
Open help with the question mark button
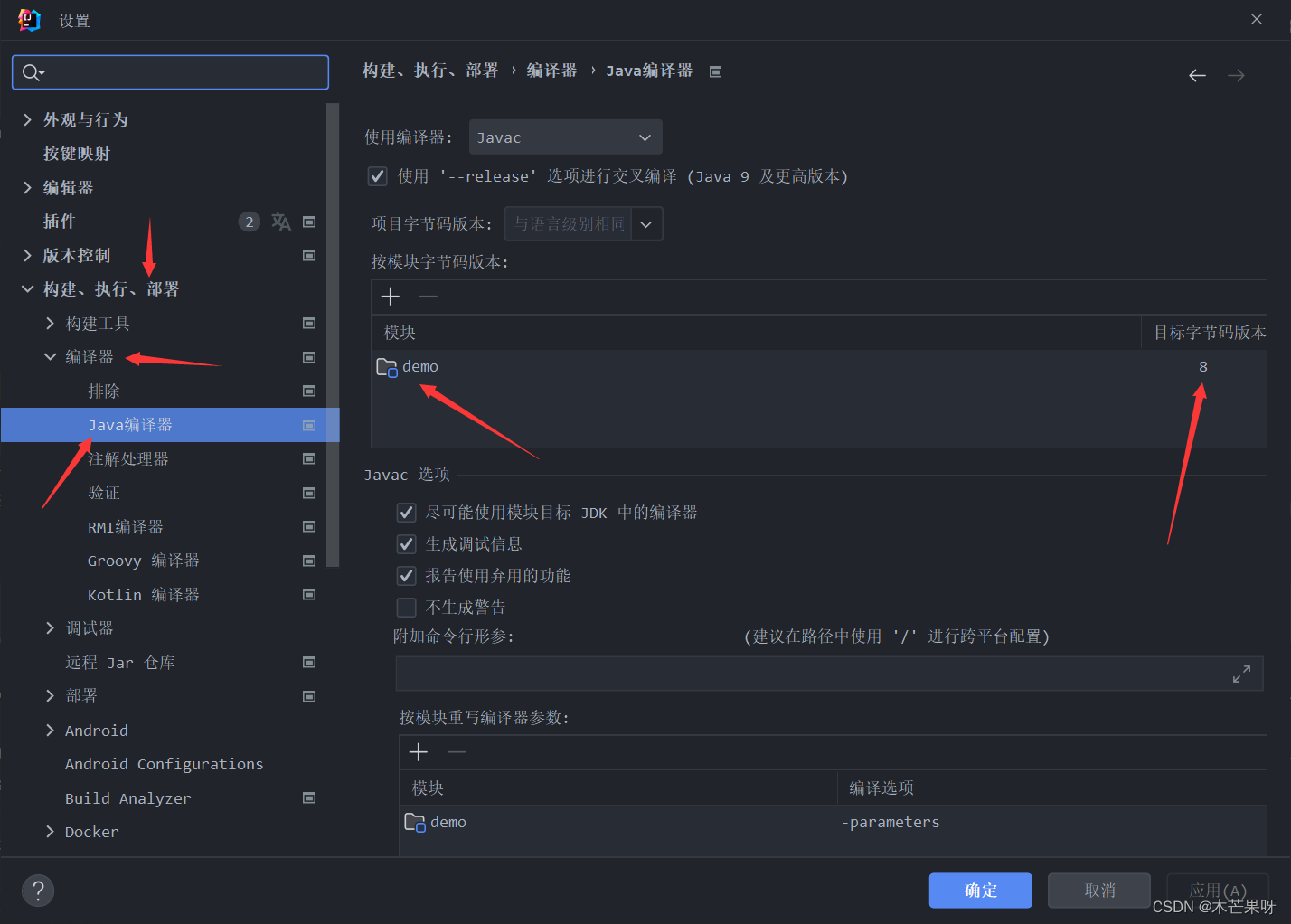tap(38, 891)
